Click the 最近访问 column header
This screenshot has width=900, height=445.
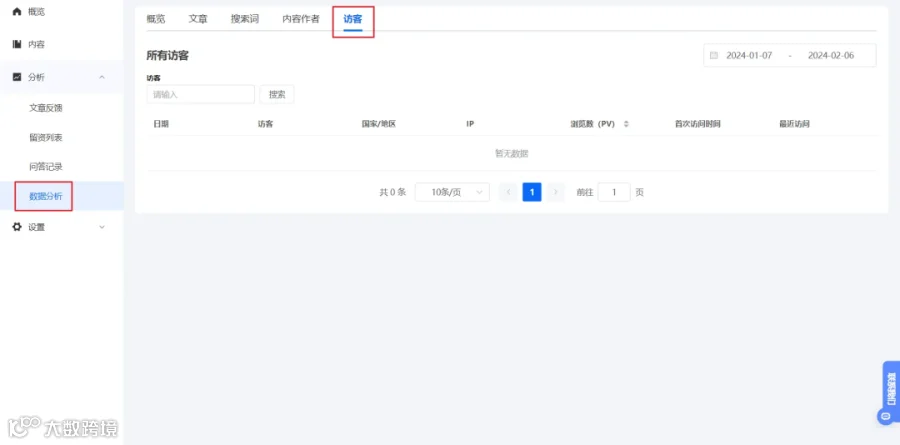click(794, 124)
